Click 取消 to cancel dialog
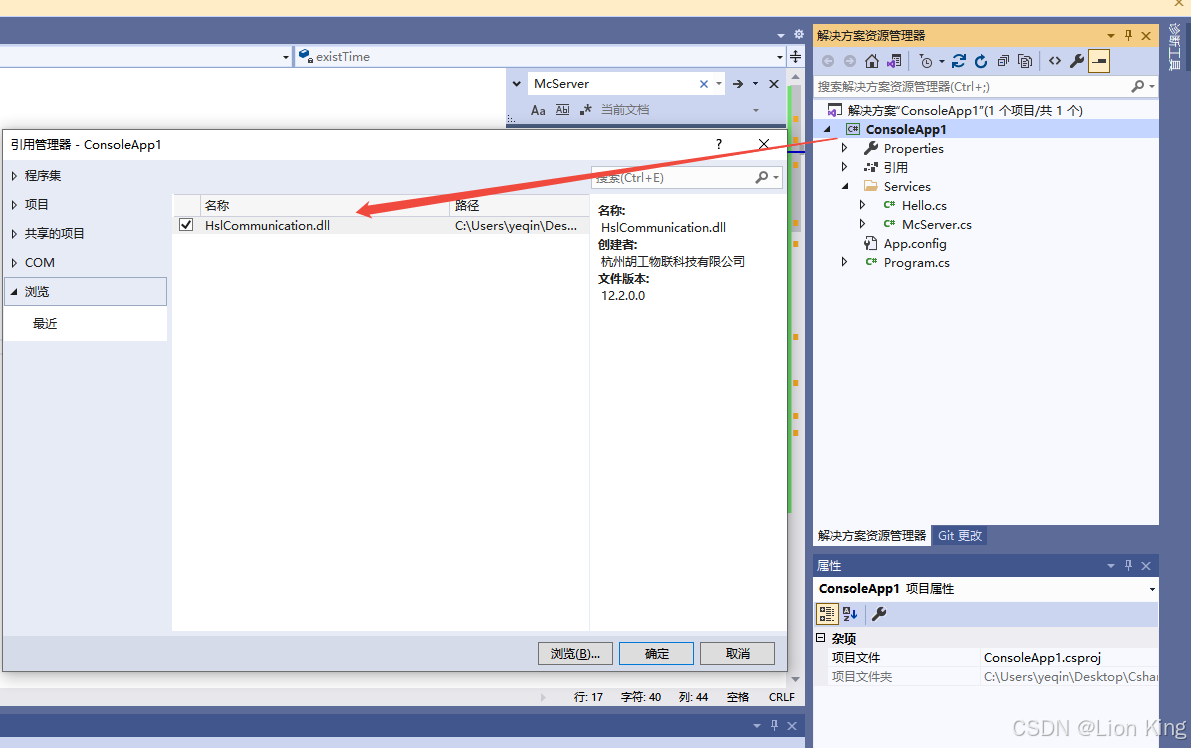1191x748 pixels. tap(738, 653)
